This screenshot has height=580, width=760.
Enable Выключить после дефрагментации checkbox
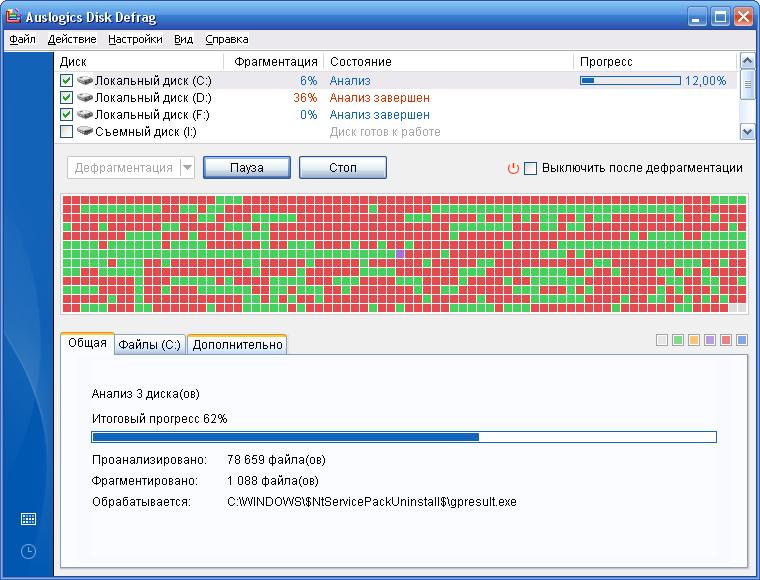tap(531, 168)
